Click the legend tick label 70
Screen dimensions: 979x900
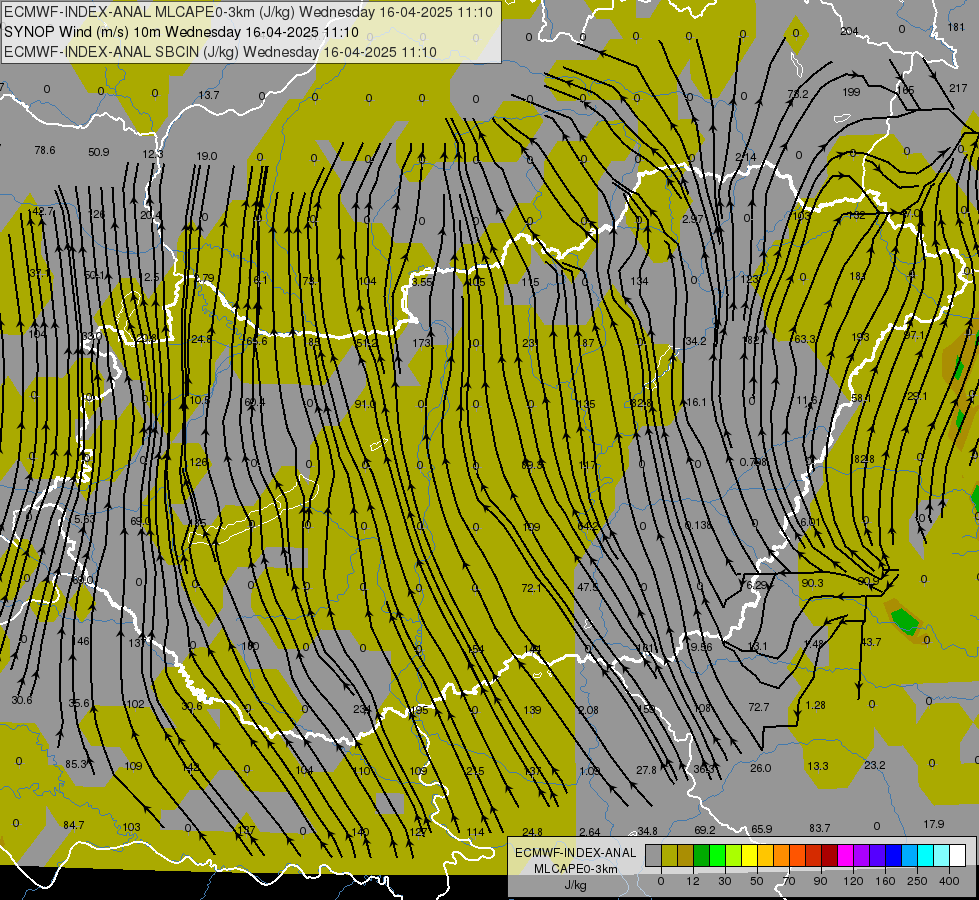pyautogui.click(x=789, y=881)
